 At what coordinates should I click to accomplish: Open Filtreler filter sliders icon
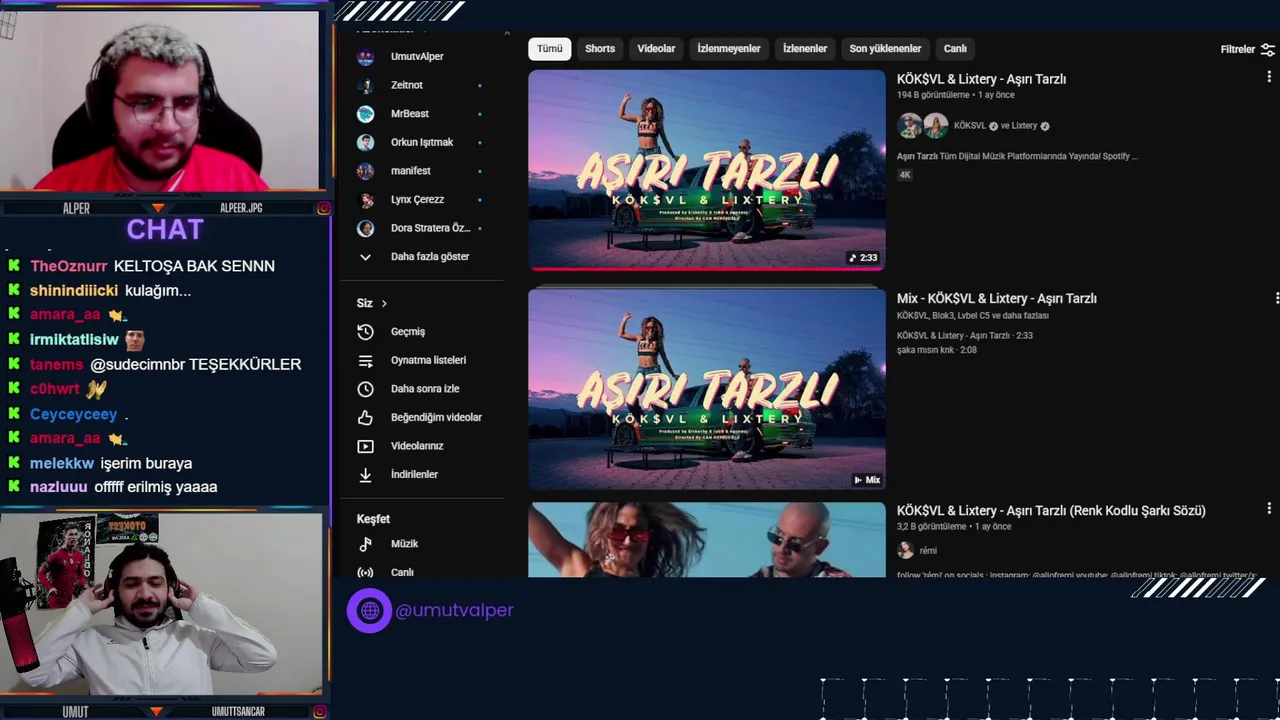click(x=1268, y=49)
